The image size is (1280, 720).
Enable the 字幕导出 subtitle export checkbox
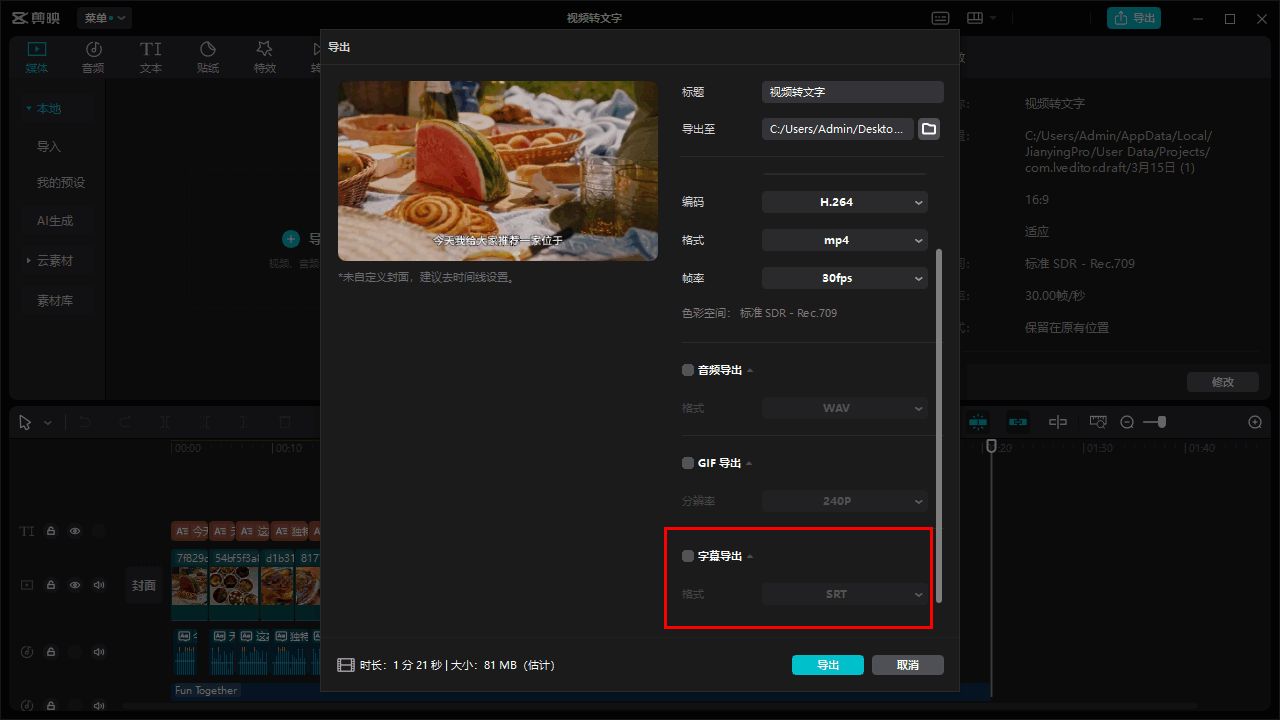point(688,556)
